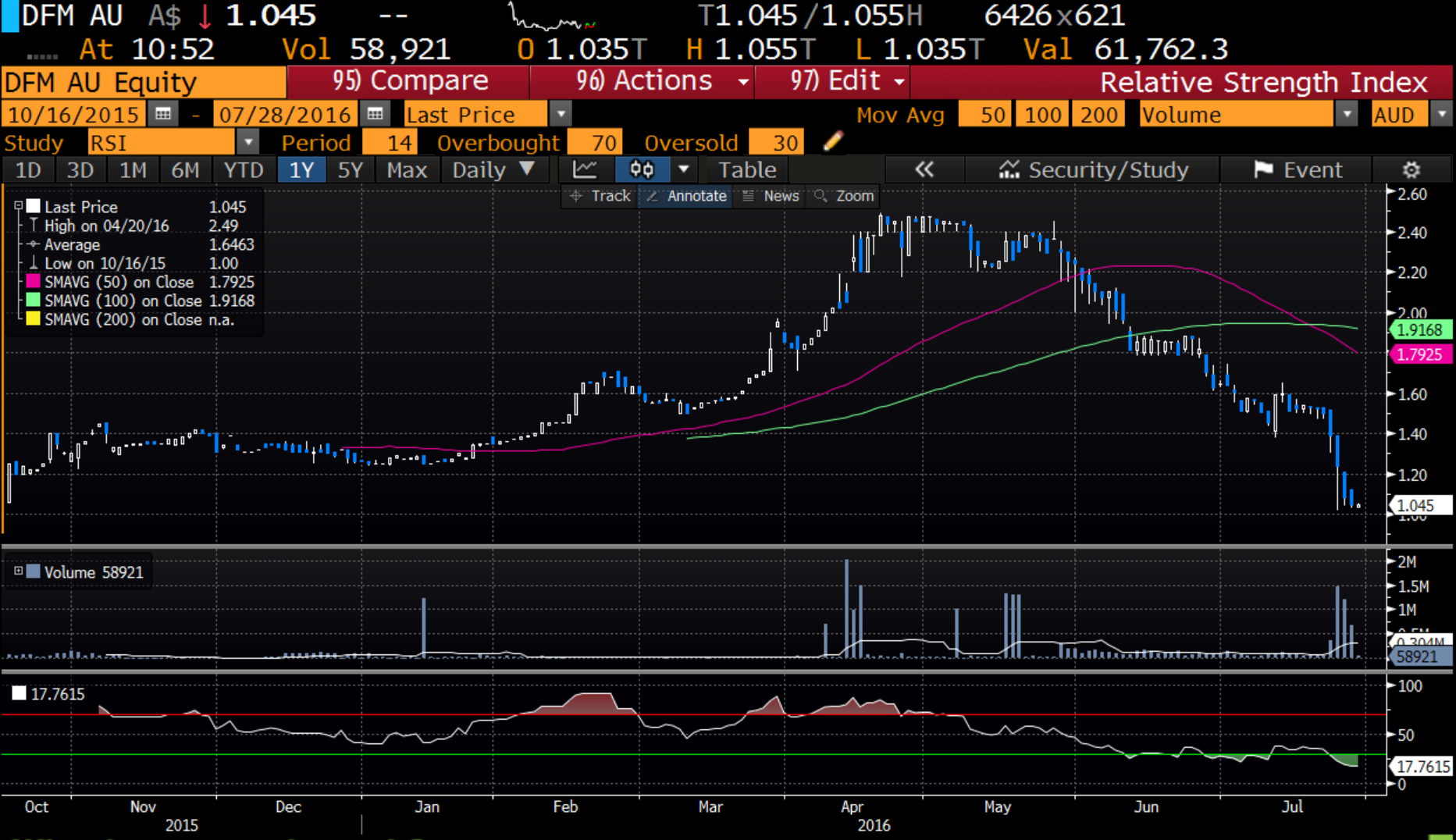Viewport: 1456px width, 840px height.
Task: Select the 1Y range tab
Action: pos(301,169)
